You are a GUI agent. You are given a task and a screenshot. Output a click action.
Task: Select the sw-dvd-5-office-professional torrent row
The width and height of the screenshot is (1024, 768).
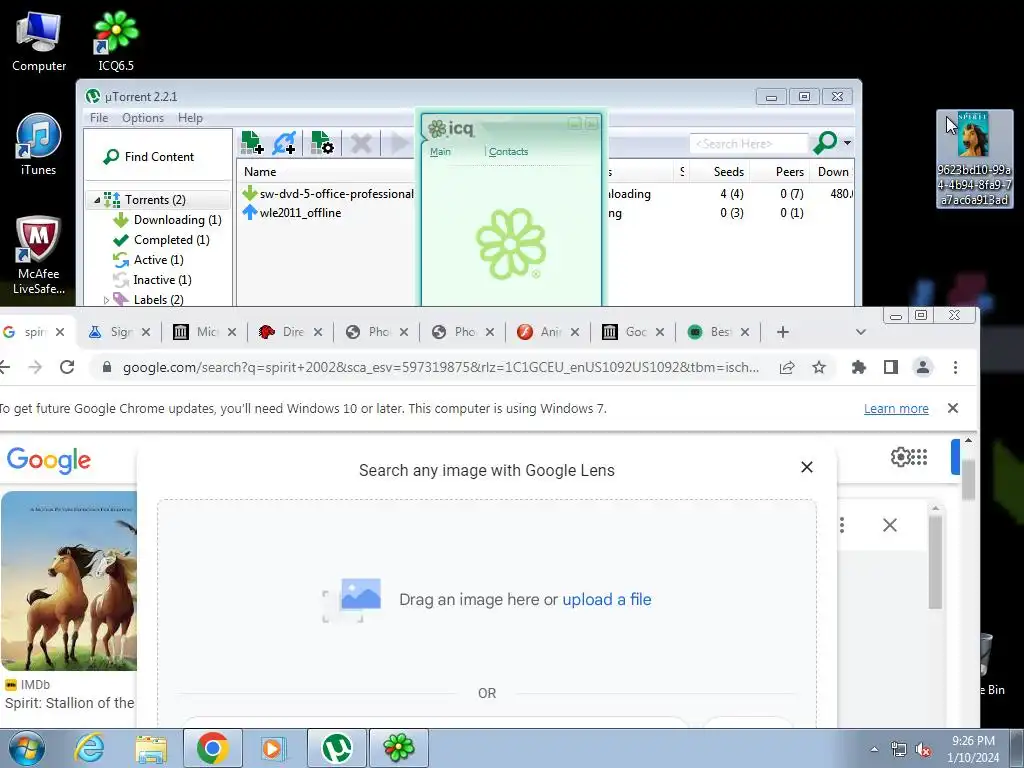coord(328,194)
